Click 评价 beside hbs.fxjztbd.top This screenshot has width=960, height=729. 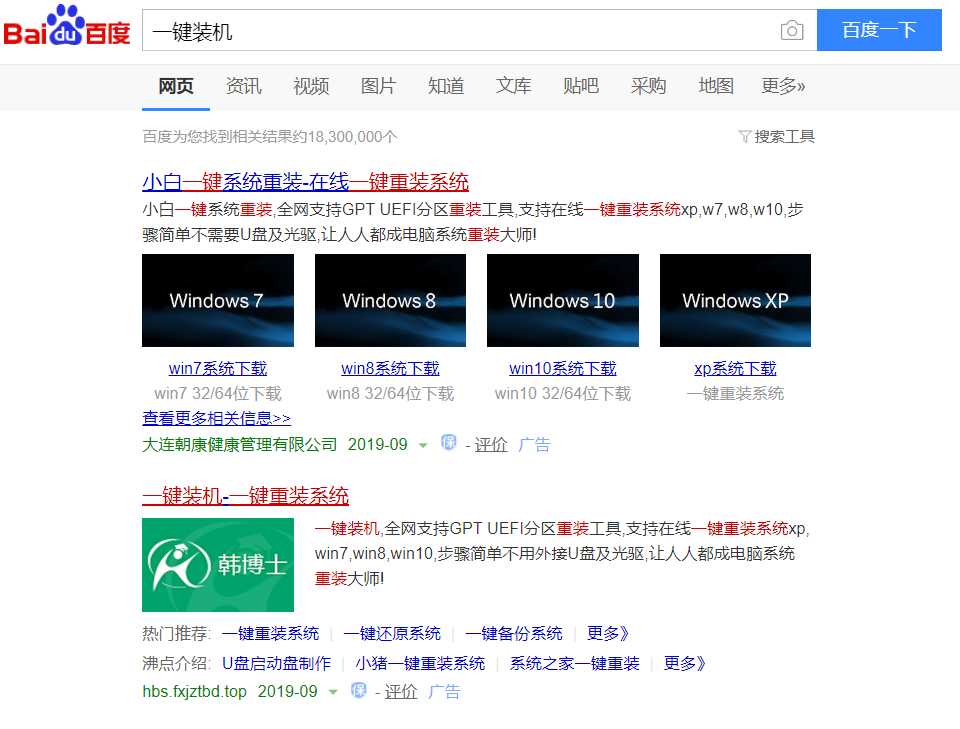pos(401,692)
